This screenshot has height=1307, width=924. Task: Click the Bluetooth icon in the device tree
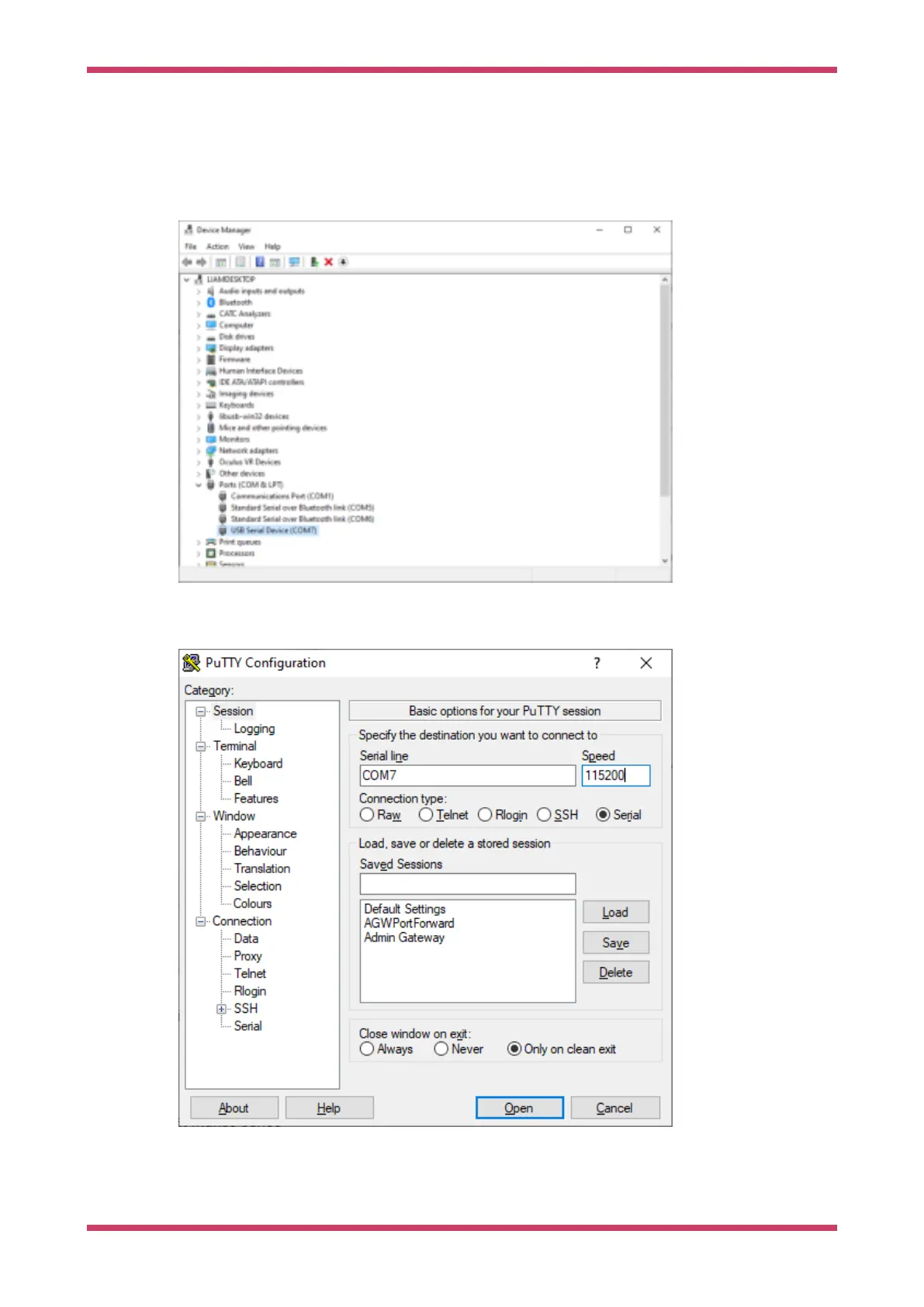click(211, 302)
